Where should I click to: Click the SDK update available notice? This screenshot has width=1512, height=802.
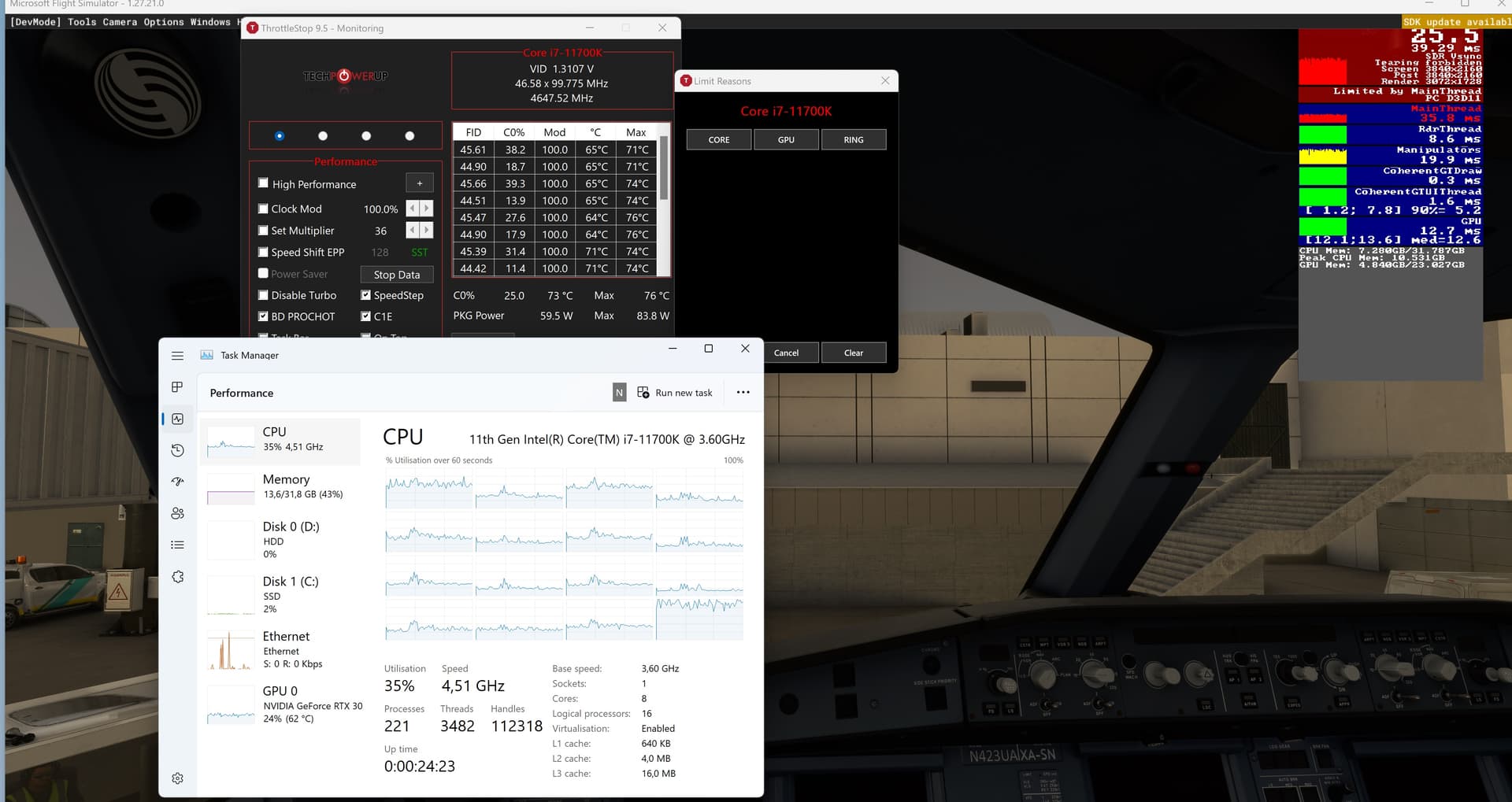pyautogui.click(x=1457, y=22)
